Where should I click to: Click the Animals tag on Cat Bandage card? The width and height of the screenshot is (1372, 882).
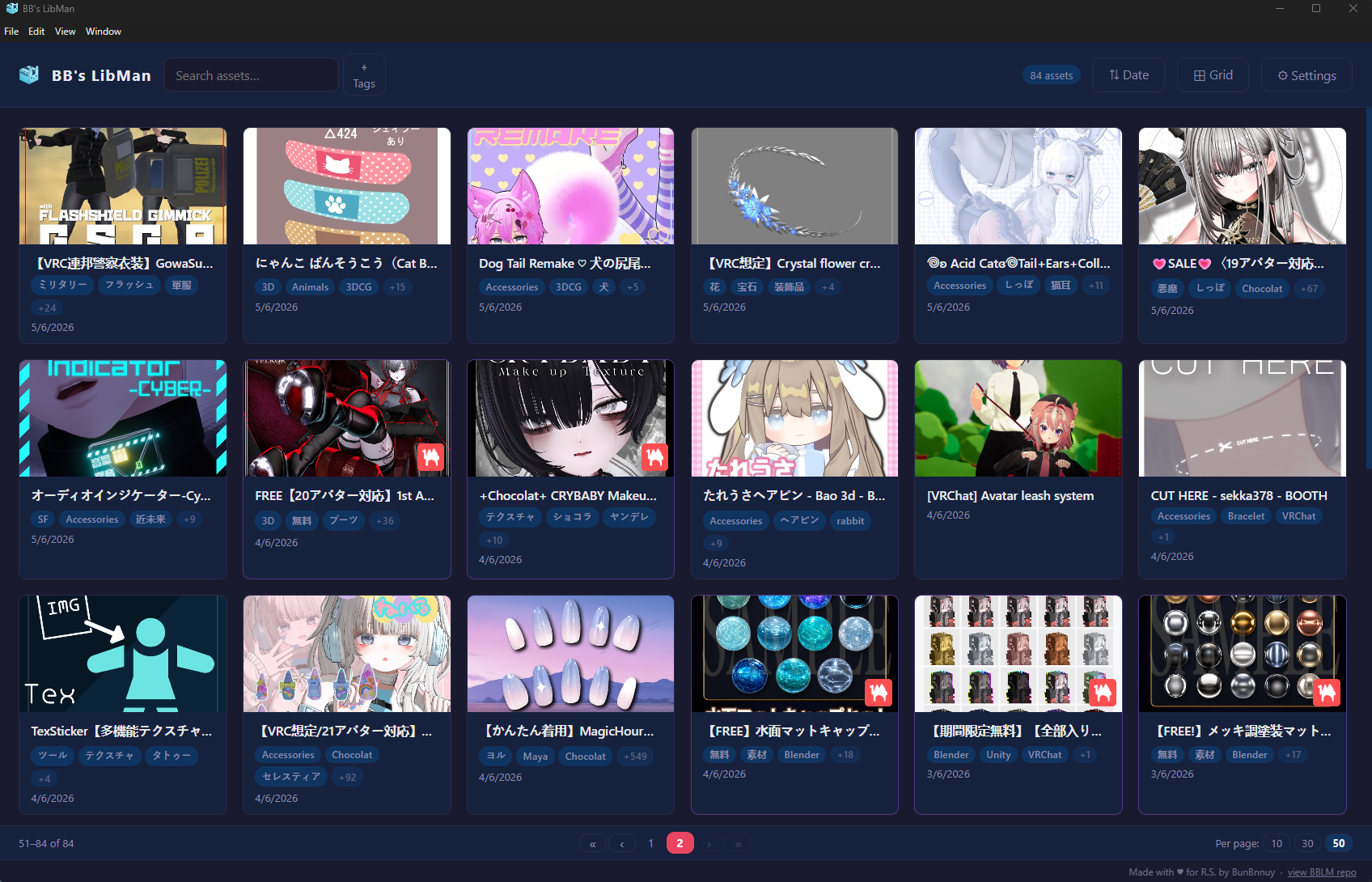(310, 287)
